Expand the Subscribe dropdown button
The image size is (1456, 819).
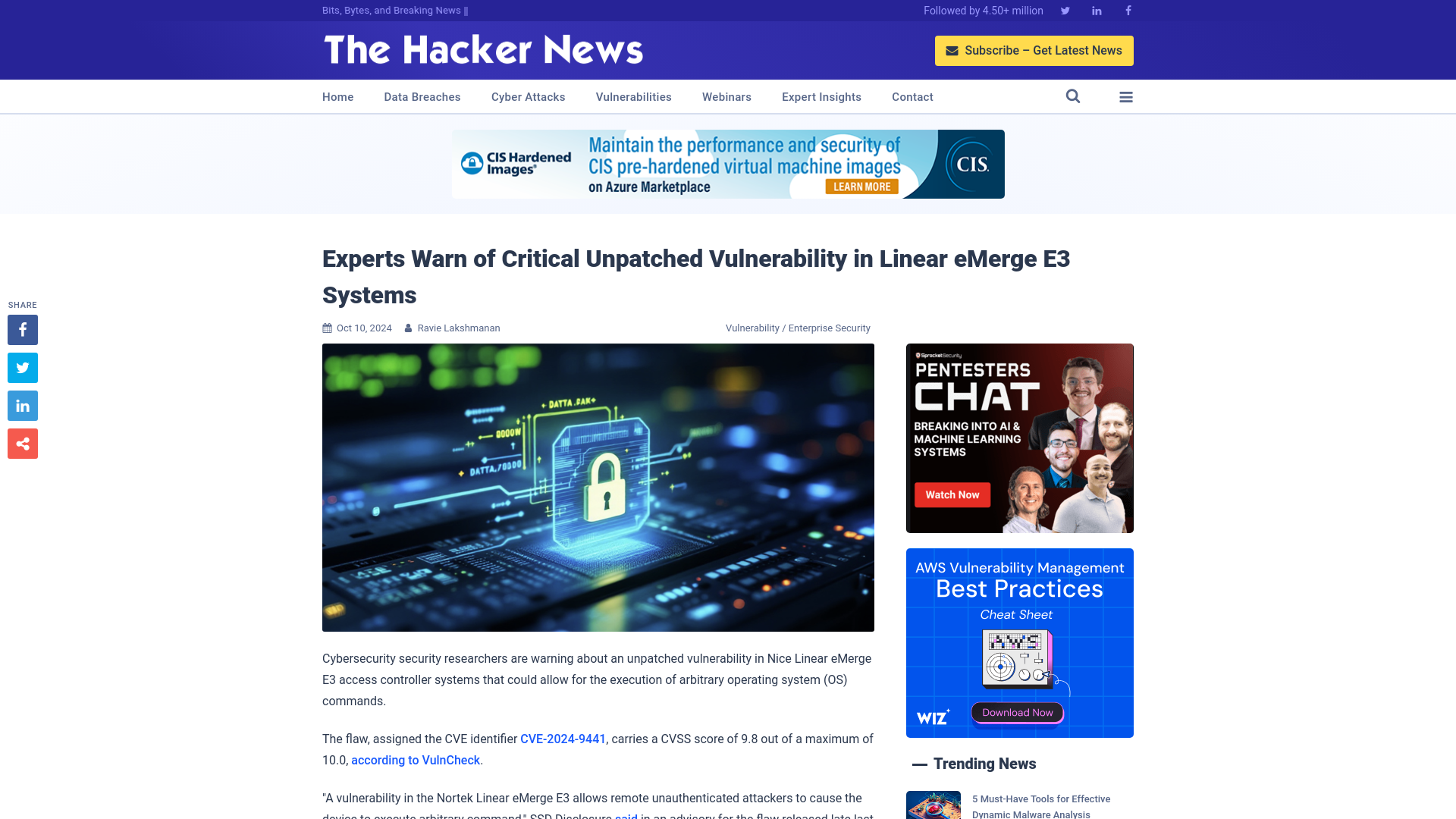point(1034,50)
